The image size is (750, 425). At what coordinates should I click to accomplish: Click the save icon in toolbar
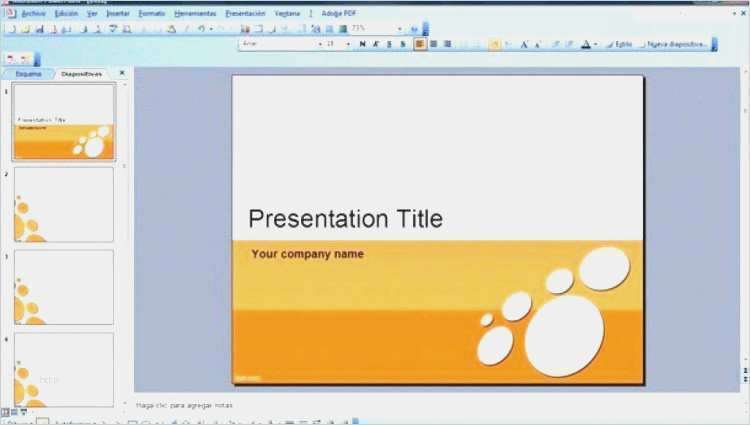pyautogui.click(x=39, y=29)
